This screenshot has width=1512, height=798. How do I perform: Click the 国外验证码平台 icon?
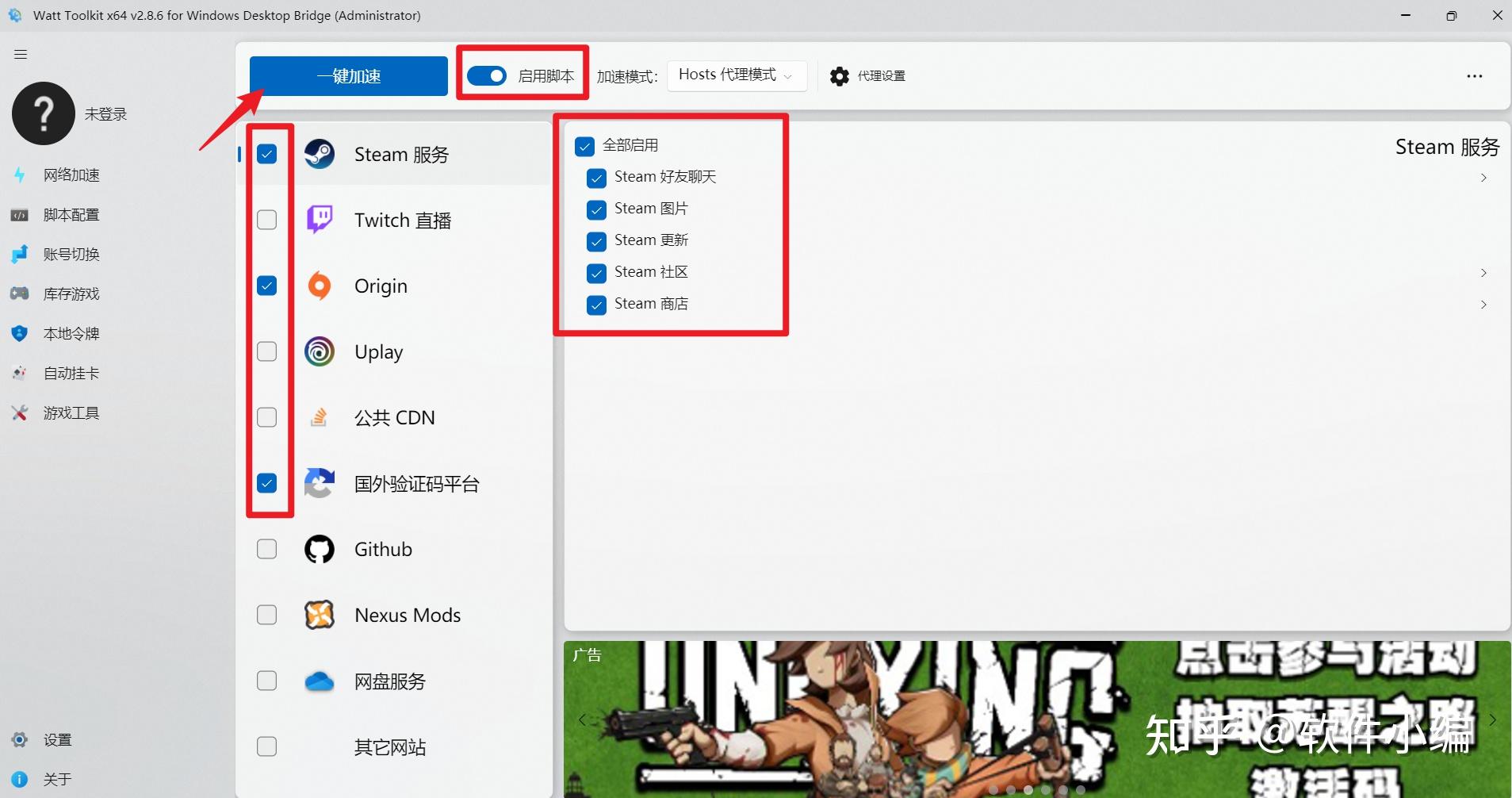coord(320,483)
